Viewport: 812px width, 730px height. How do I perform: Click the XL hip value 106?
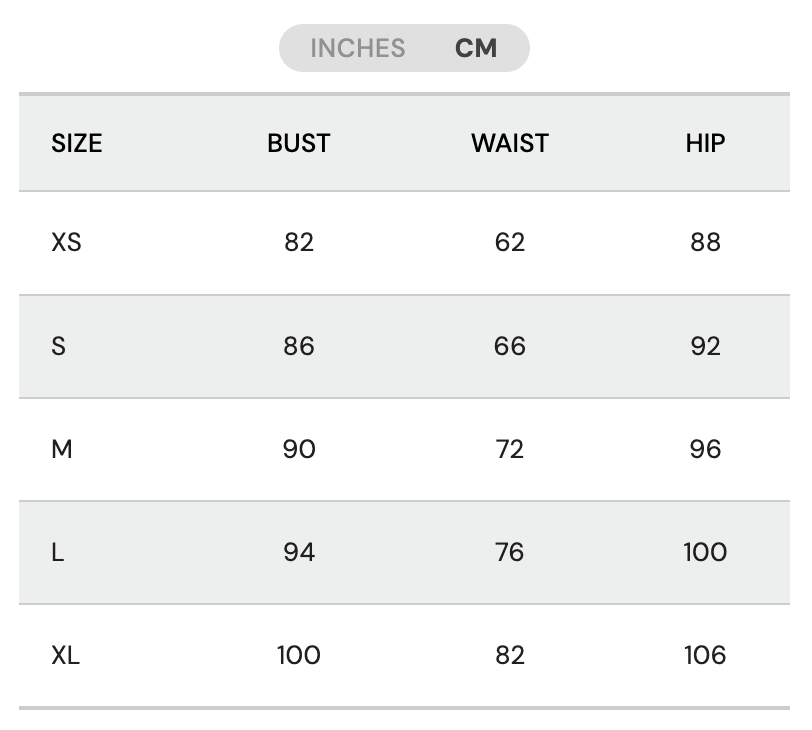705,655
